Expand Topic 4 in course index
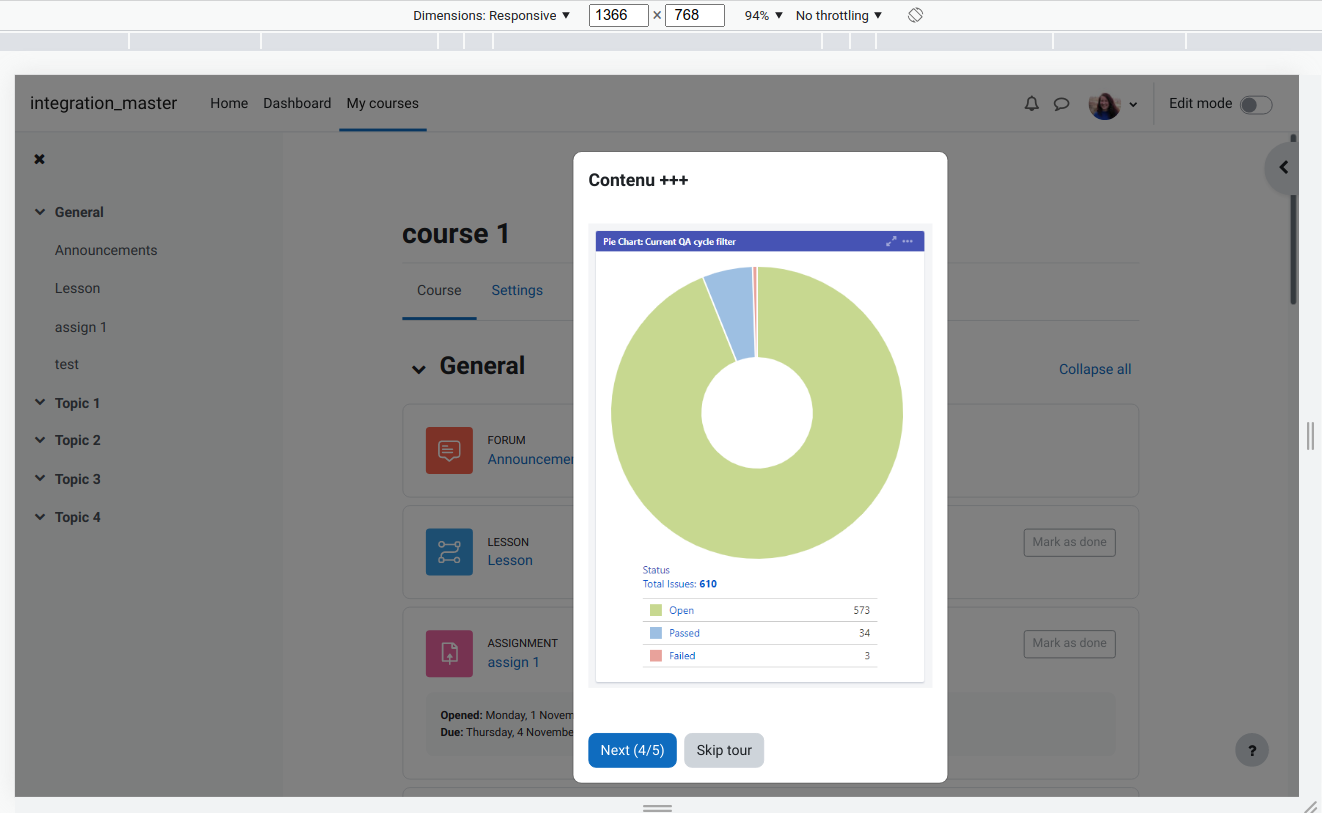 tap(40, 516)
